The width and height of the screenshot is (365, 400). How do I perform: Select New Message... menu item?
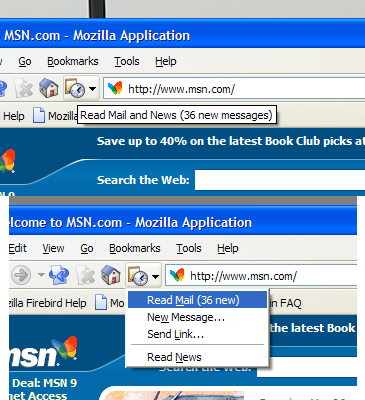(197, 317)
